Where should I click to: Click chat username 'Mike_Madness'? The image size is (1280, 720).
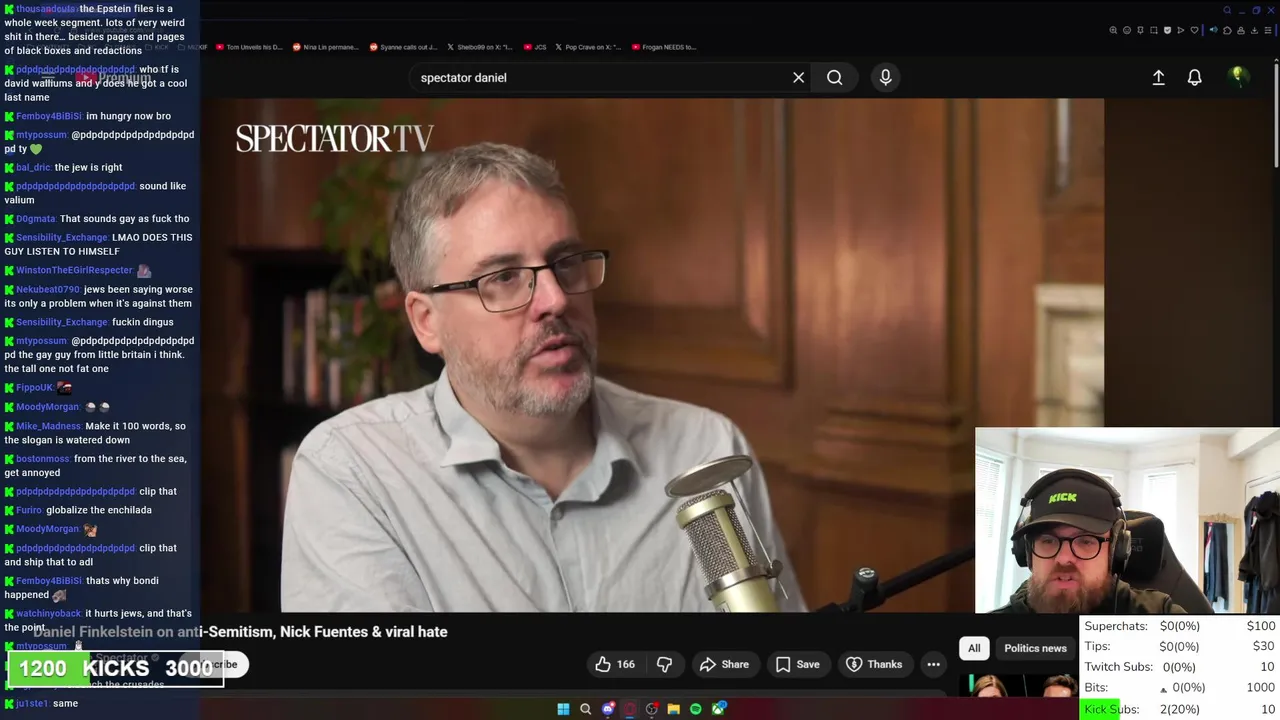(x=48, y=426)
